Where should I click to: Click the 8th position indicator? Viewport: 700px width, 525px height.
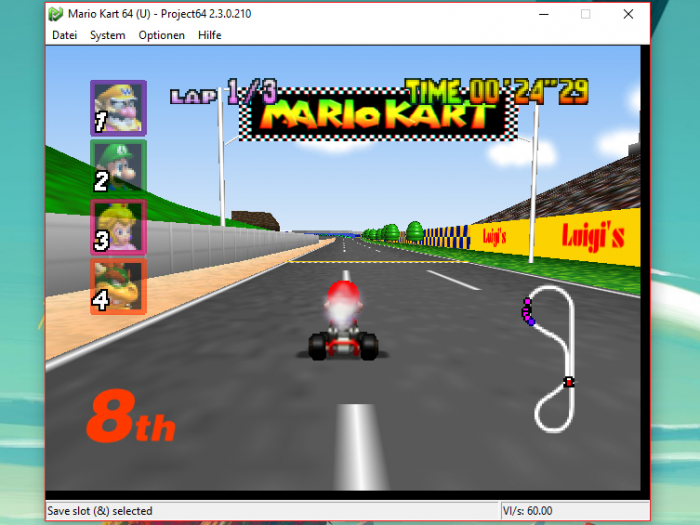[x=130, y=418]
